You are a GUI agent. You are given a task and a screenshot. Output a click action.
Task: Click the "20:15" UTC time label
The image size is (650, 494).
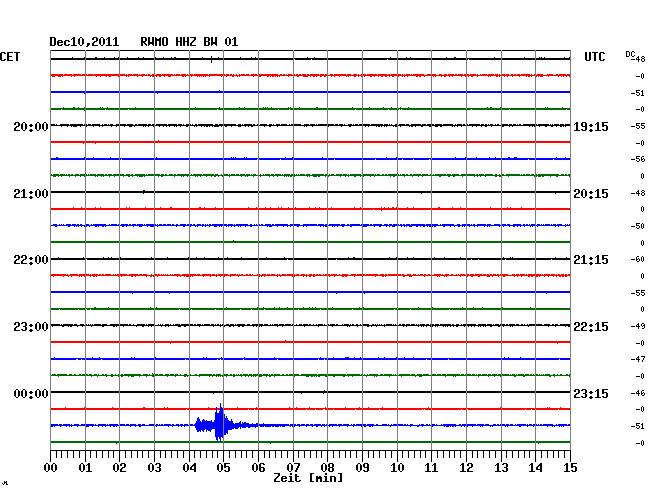click(x=591, y=194)
